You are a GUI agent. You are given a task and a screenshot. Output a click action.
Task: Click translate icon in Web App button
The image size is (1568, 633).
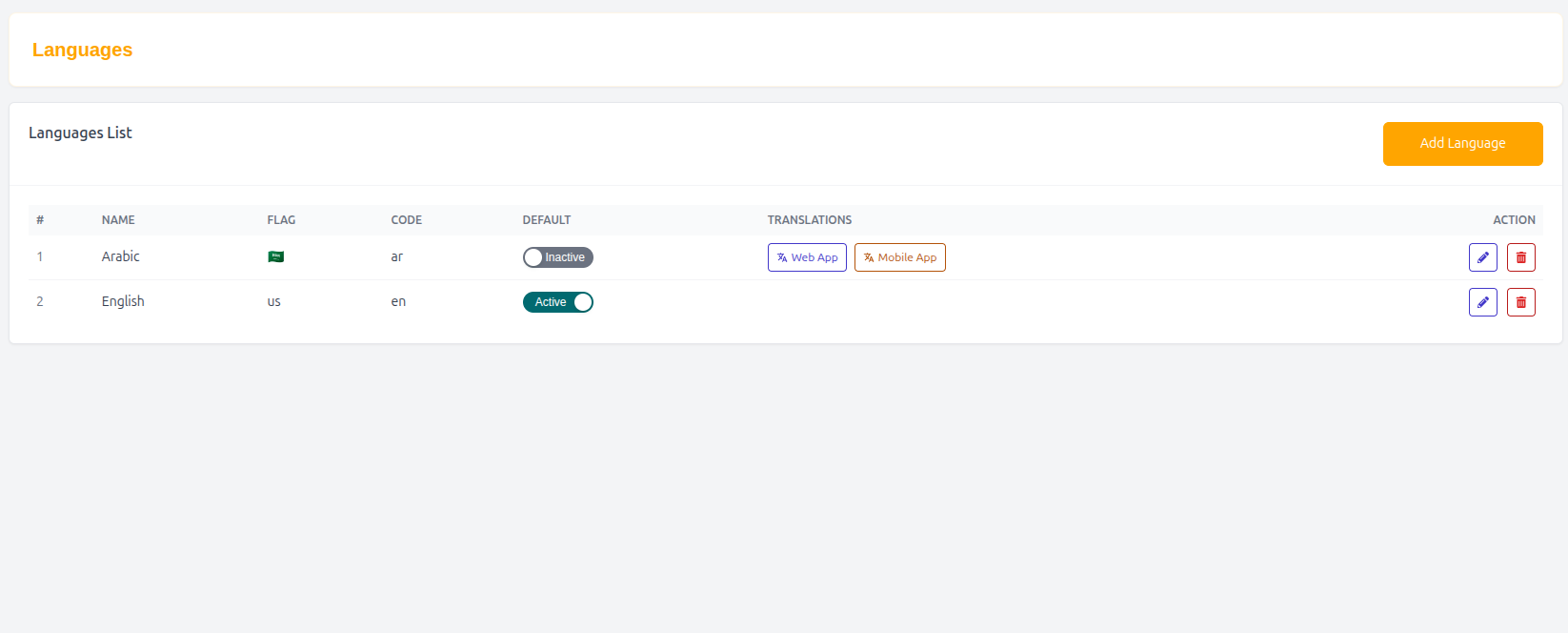[x=782, y=257]
